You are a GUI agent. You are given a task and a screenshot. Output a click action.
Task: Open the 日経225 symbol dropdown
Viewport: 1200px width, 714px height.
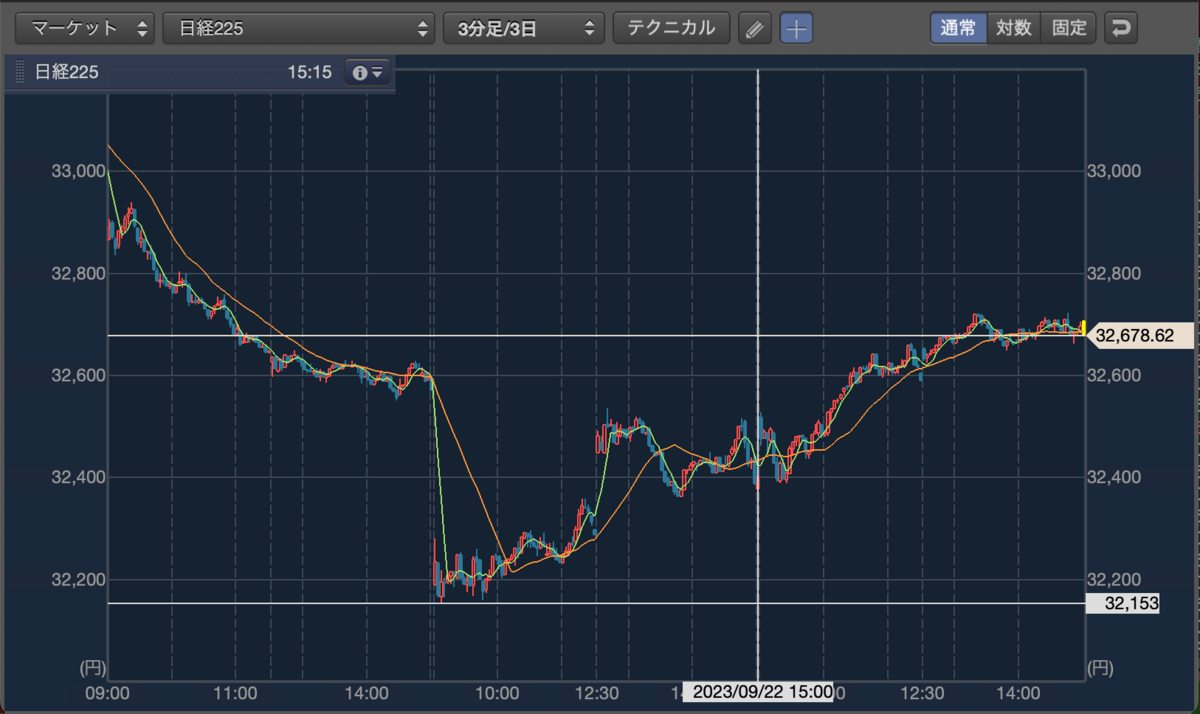(299, 28)
